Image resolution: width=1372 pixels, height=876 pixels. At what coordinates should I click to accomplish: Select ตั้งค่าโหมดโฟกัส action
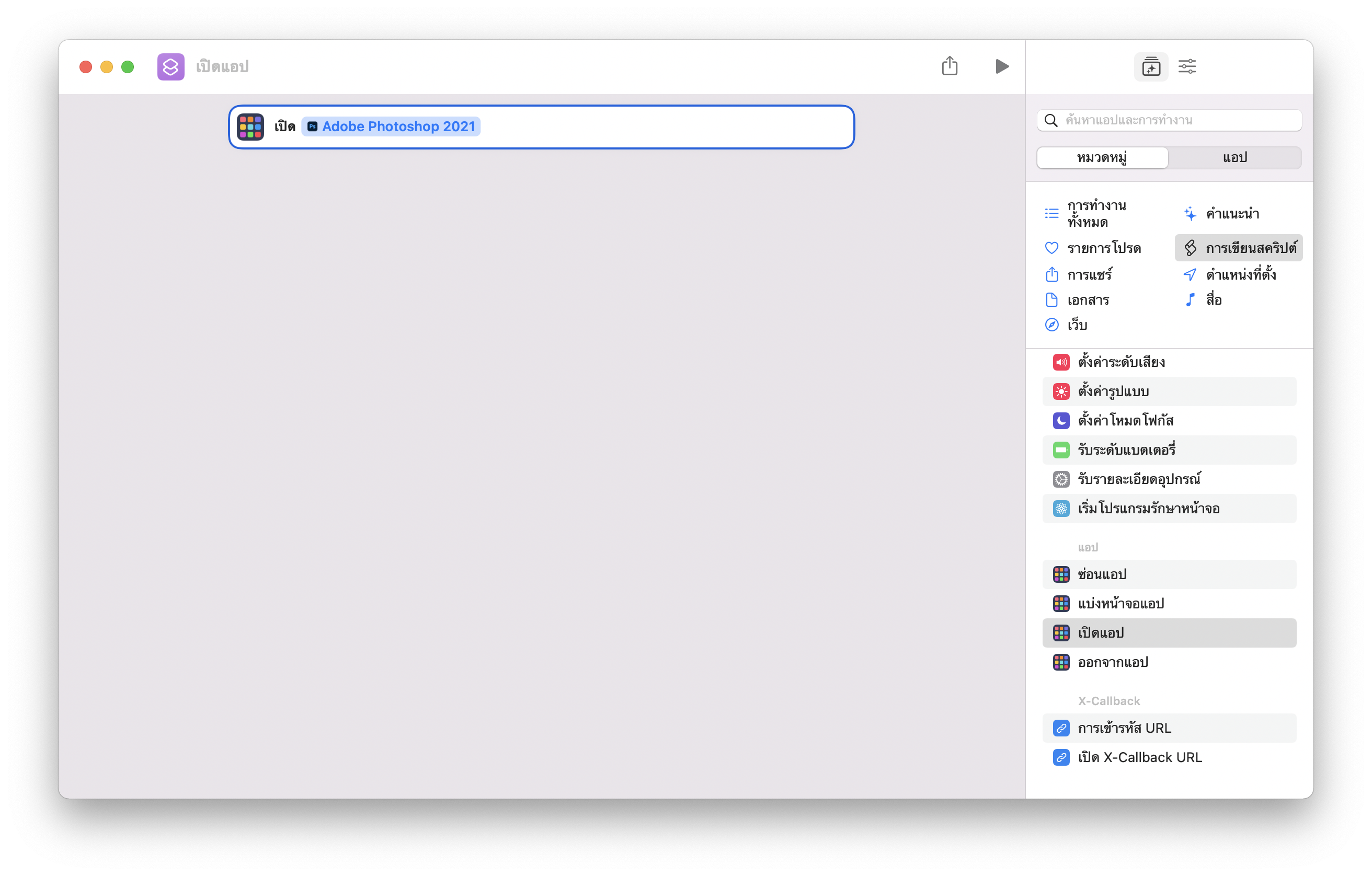pyautogui.click(x=1125, y=420)
